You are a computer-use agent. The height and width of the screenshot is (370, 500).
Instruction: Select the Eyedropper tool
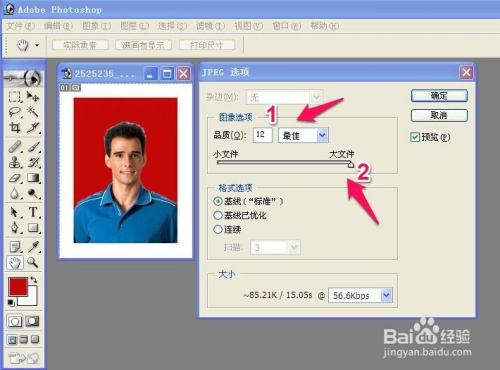point(33,247)
